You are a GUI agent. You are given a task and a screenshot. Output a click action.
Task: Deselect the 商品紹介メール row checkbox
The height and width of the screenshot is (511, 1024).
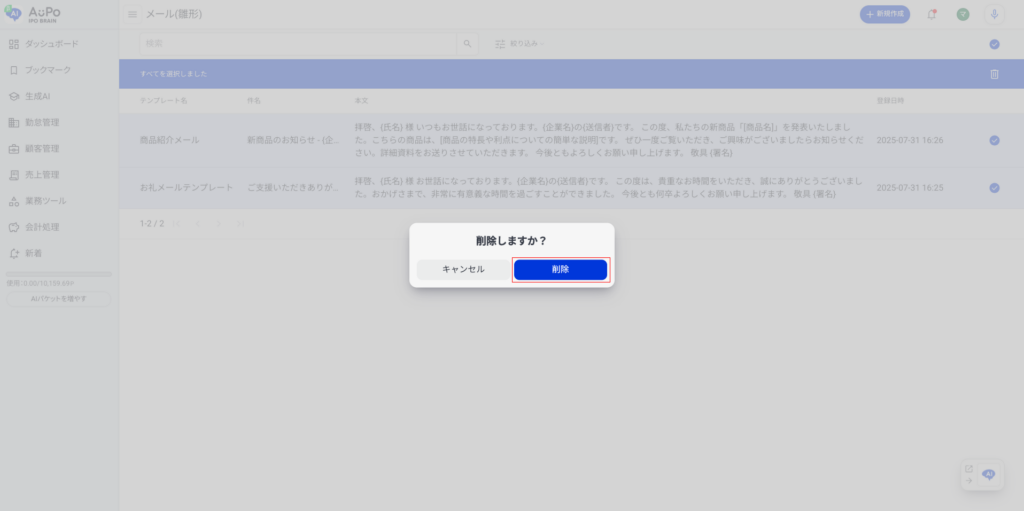994,140
